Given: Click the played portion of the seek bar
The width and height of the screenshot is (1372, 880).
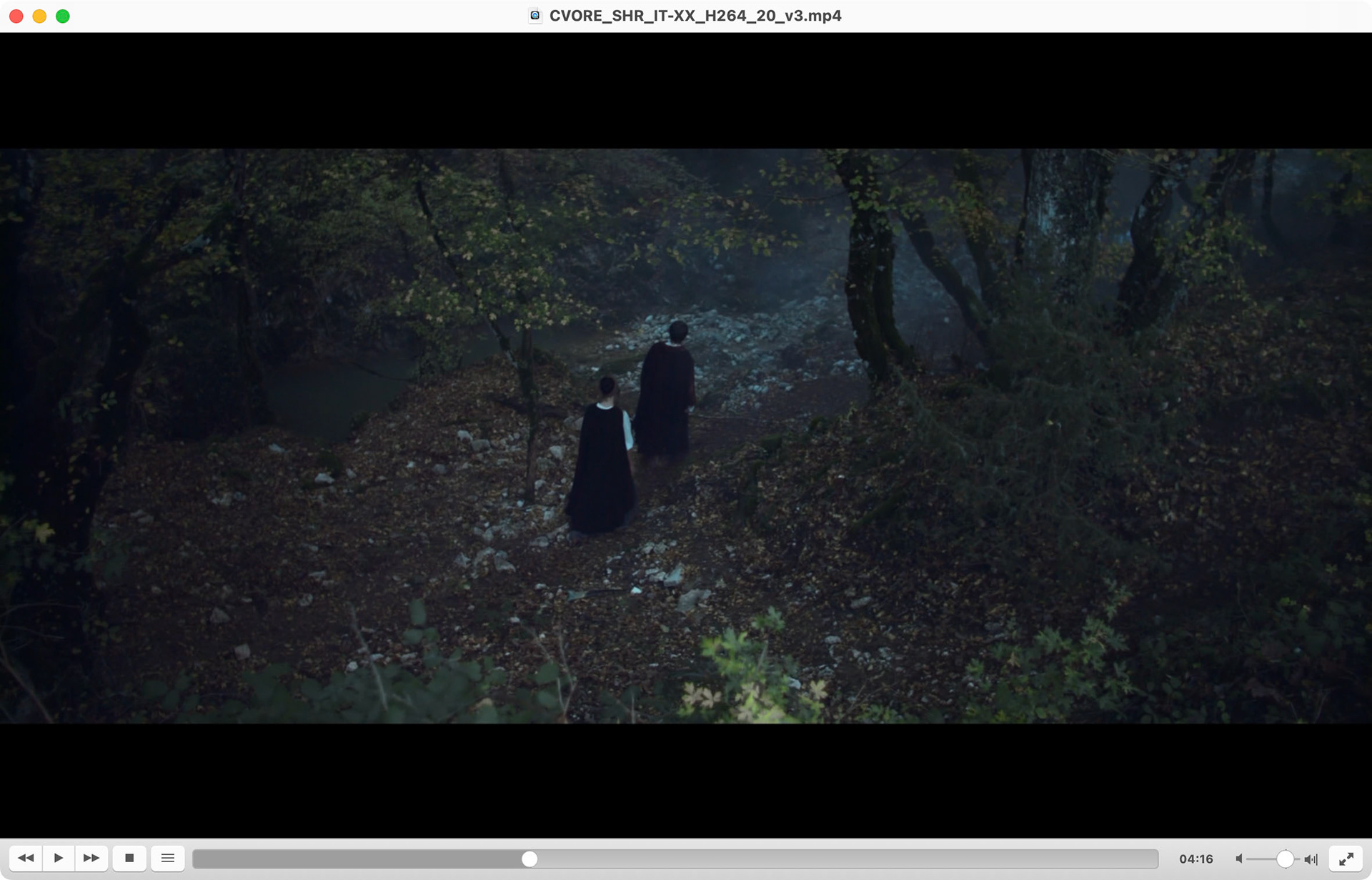Looking at the screenshot, I should (357, 859).
